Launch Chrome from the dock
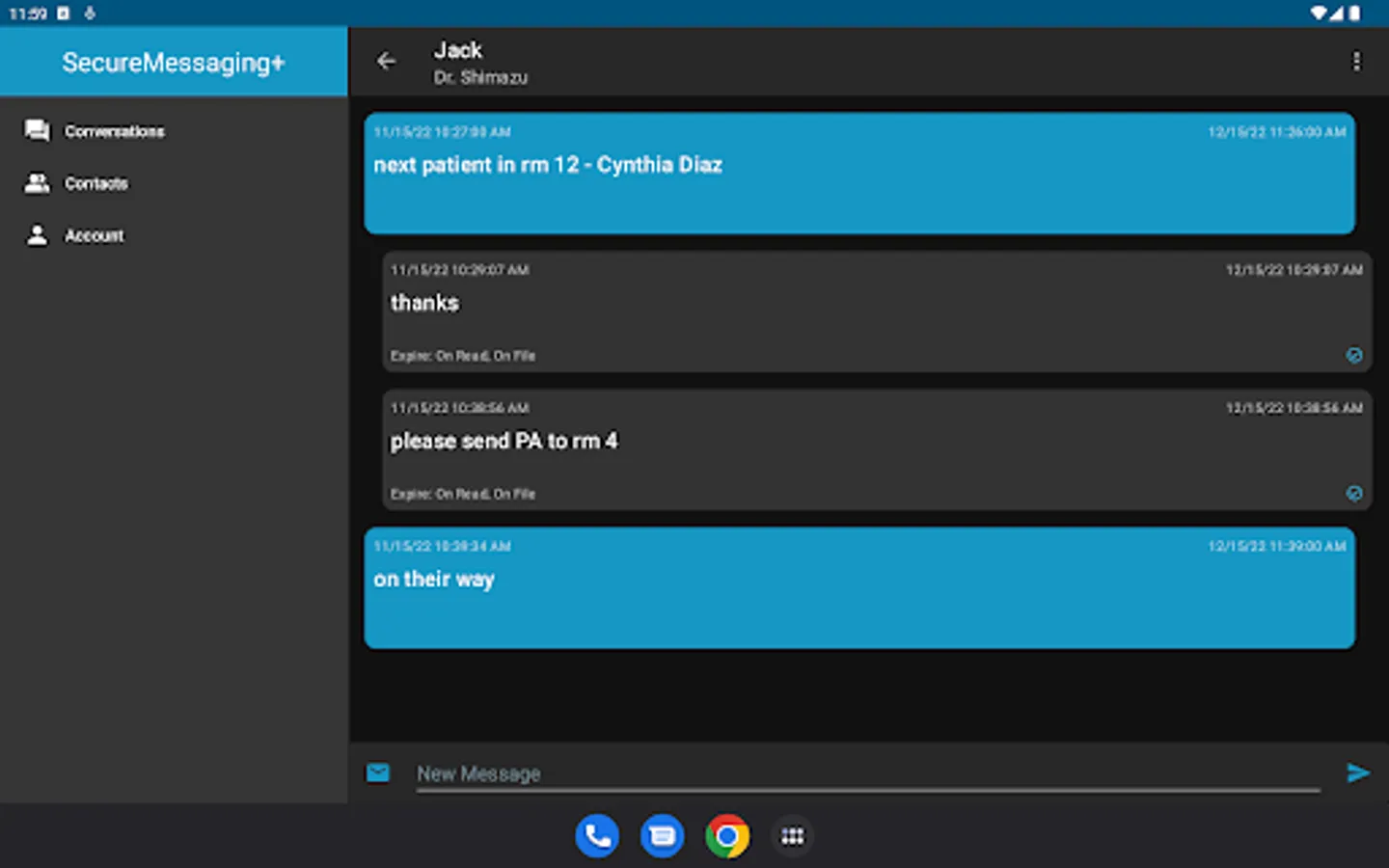The image size is (1389, 868). (x=727, y=836)
